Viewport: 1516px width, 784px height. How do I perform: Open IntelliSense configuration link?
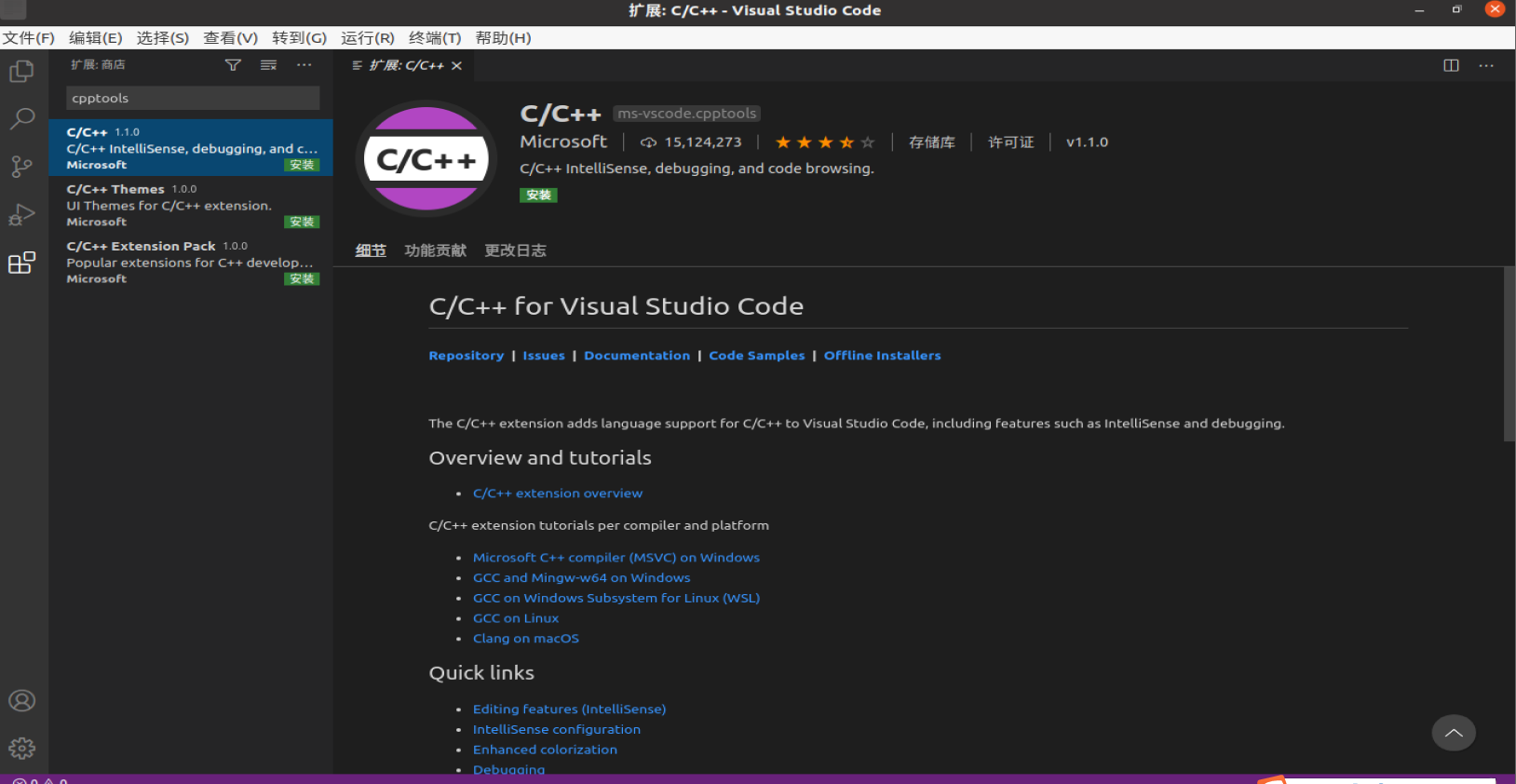(x=557, y=730)
